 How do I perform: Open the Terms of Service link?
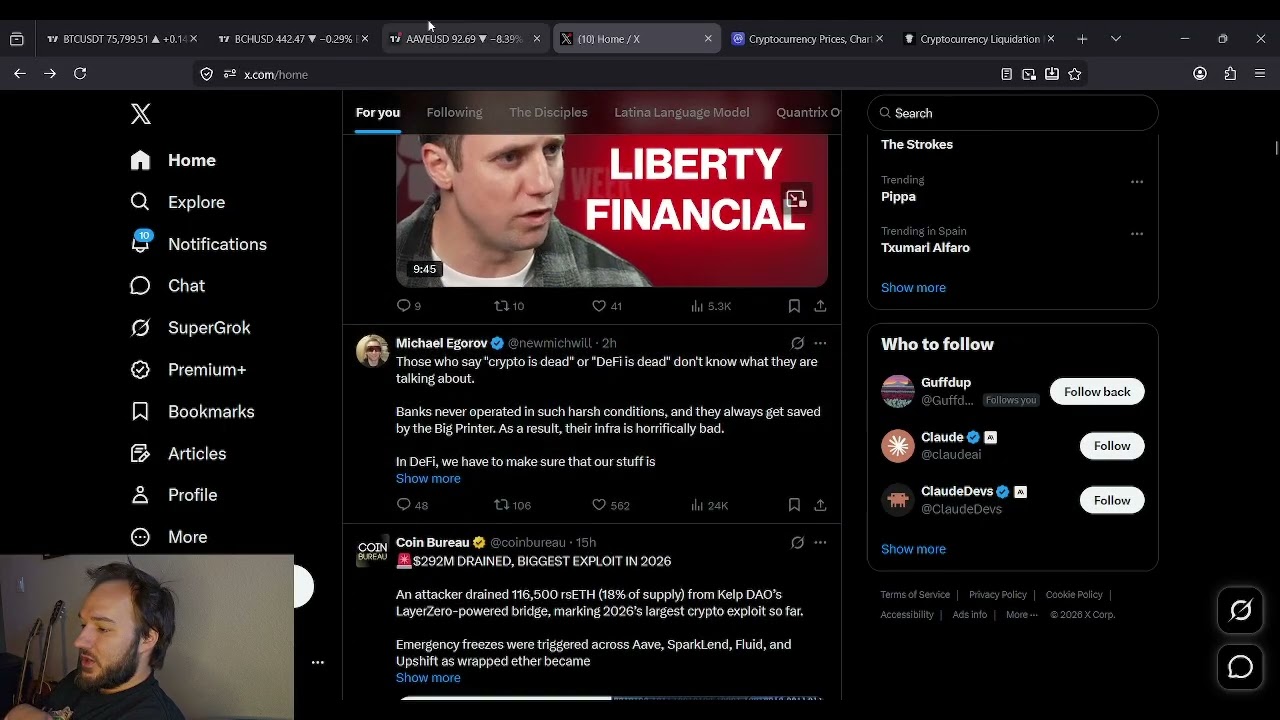[915, 595]
